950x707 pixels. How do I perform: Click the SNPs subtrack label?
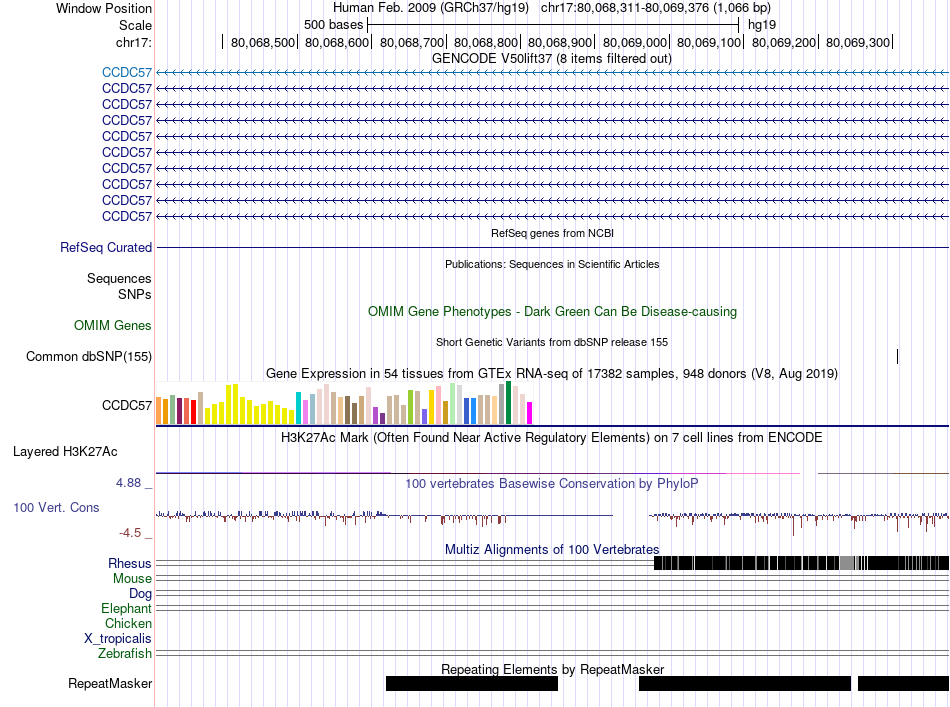pos(135,294)
